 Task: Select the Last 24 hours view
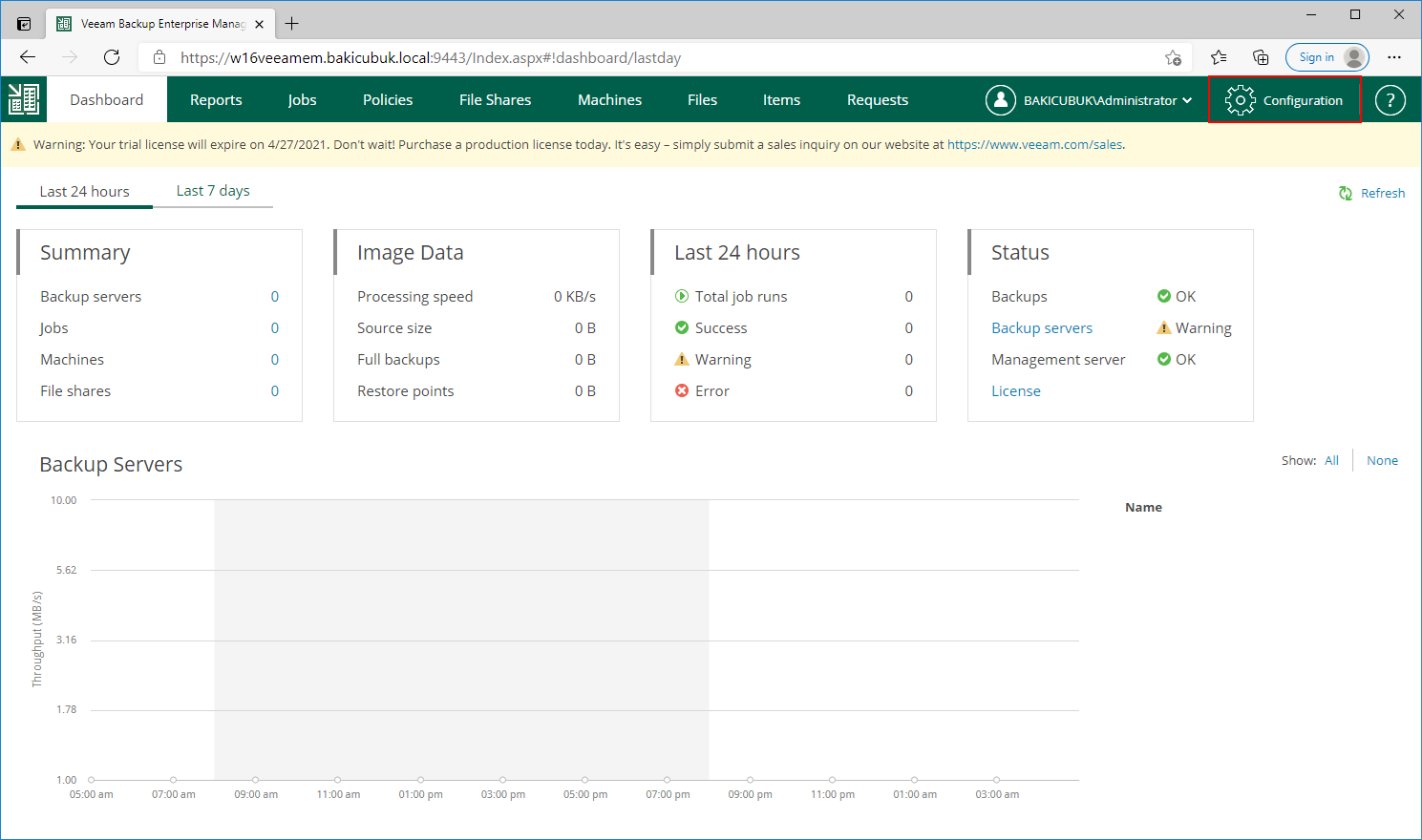pos(84,191)
